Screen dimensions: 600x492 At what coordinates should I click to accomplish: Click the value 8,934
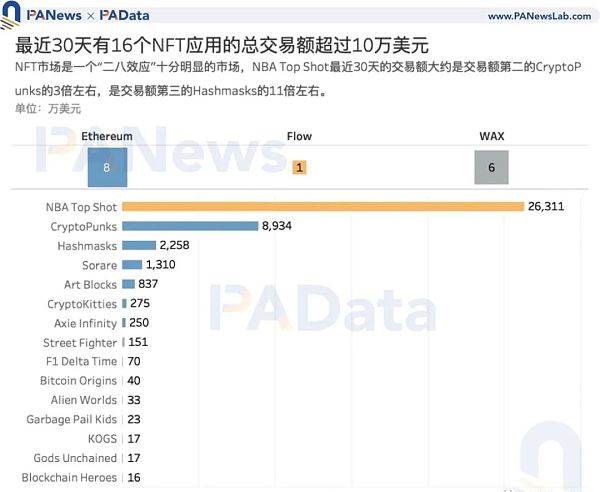coord(277,226)
